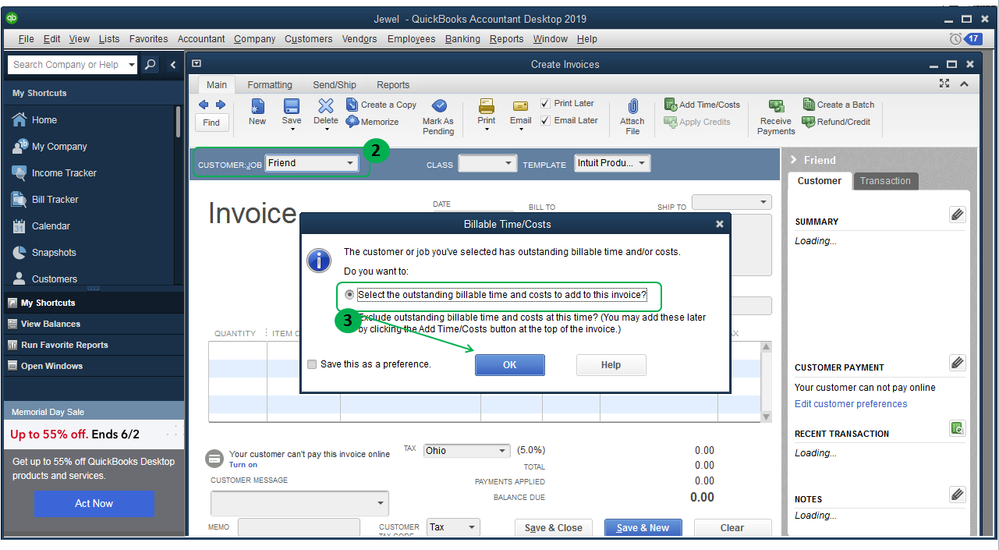The width and height of the screenshot is (999, 550).
Task: Open the Accountant menu
Action: [201, 39]
